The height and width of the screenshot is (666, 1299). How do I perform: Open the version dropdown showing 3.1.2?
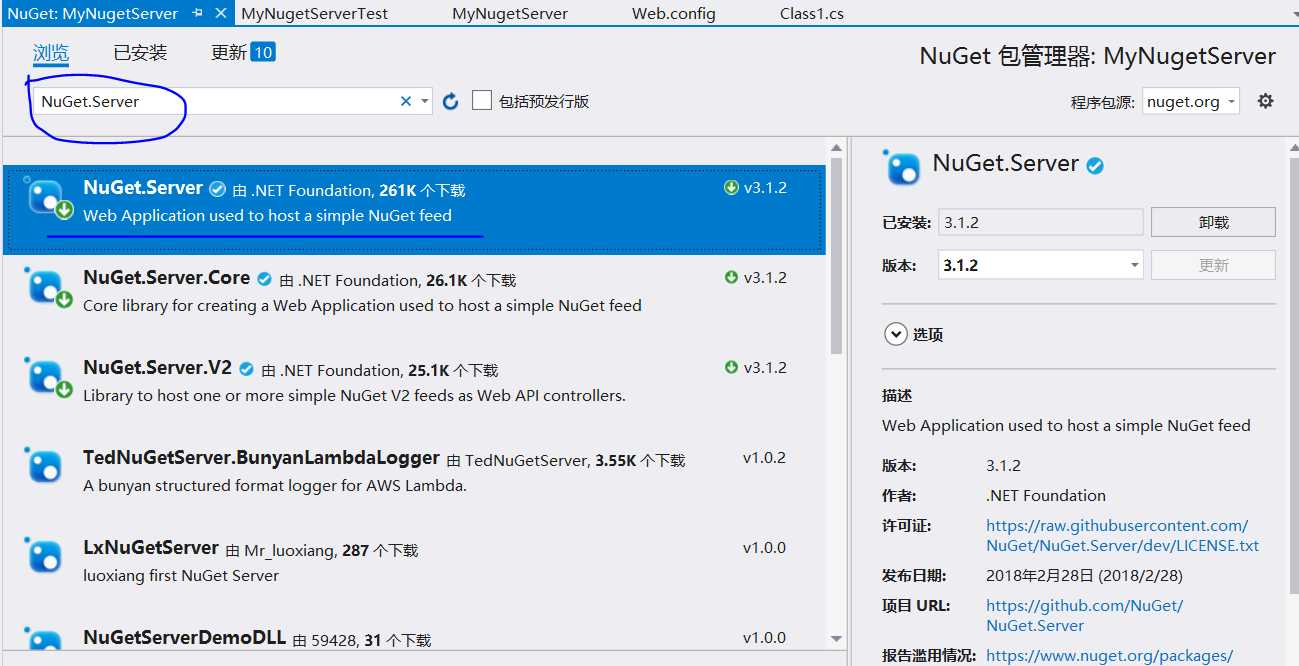coord(1041,265)
